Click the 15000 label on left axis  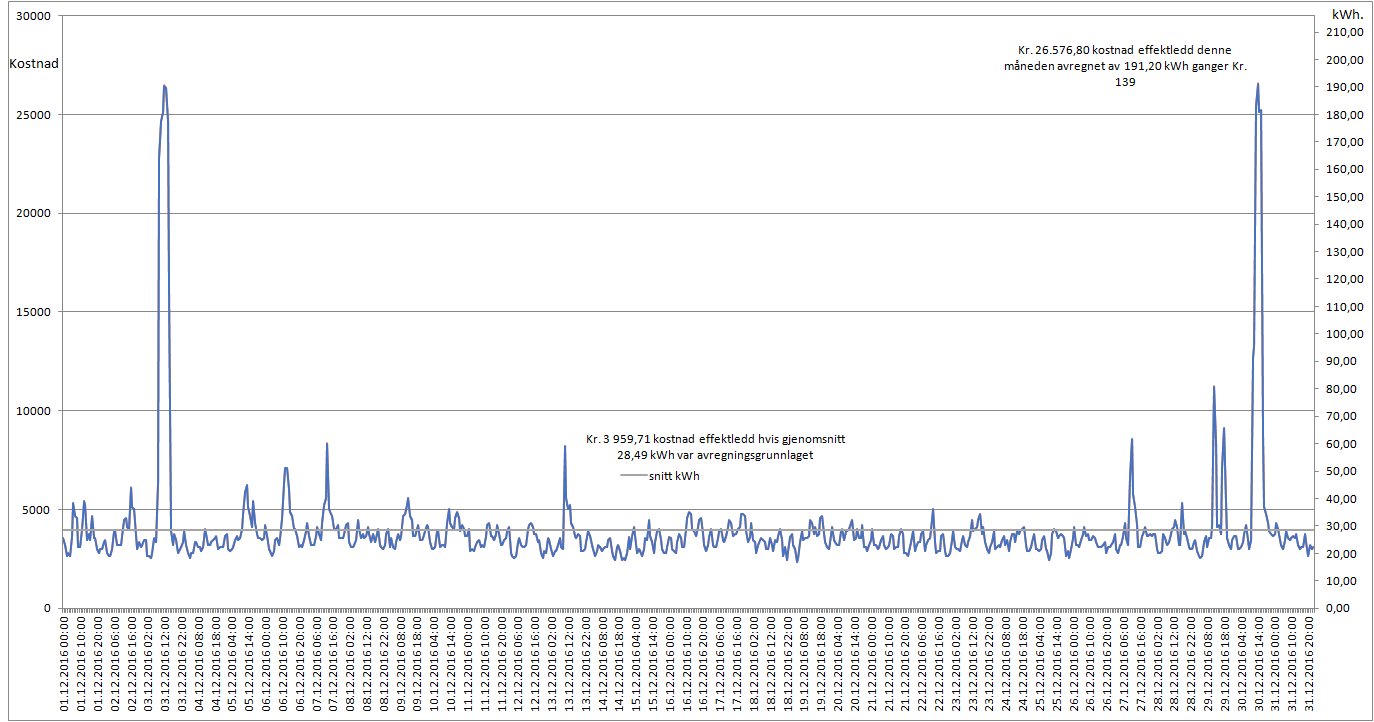coord(34,312)
